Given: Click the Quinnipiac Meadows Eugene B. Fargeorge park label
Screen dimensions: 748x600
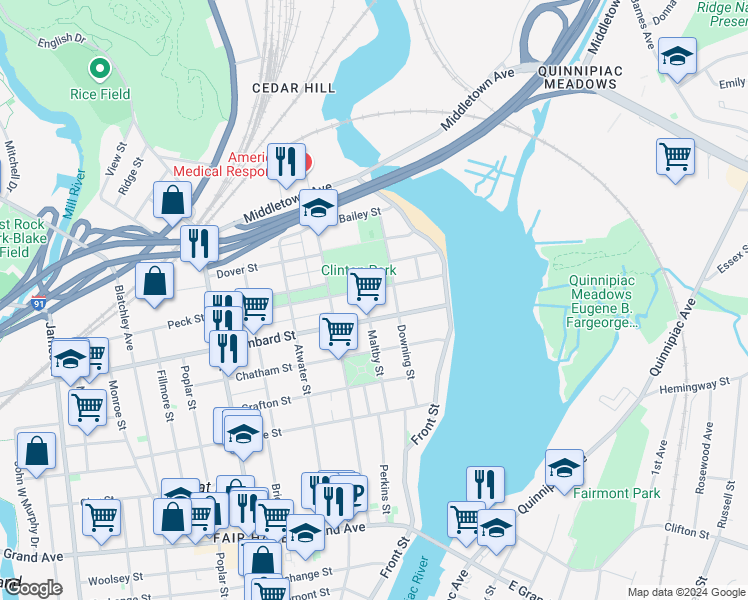Looking at the screenshot, I should (601, 301).
